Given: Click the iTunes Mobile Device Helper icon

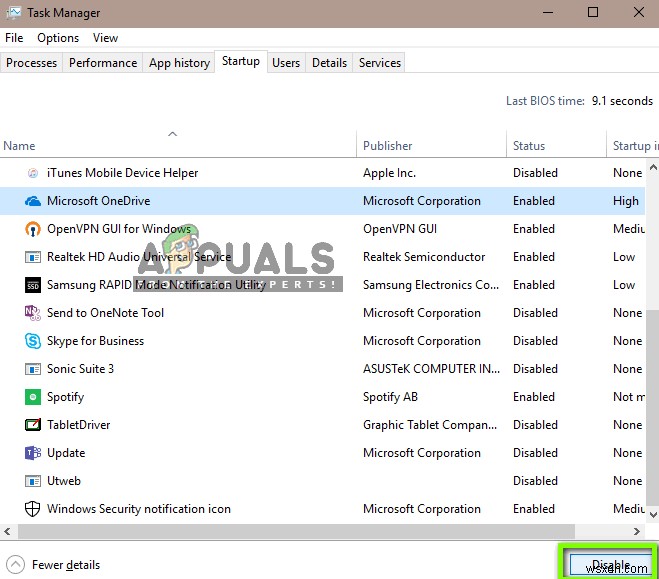Looking at the screenshot, I should tap(33, 173).
